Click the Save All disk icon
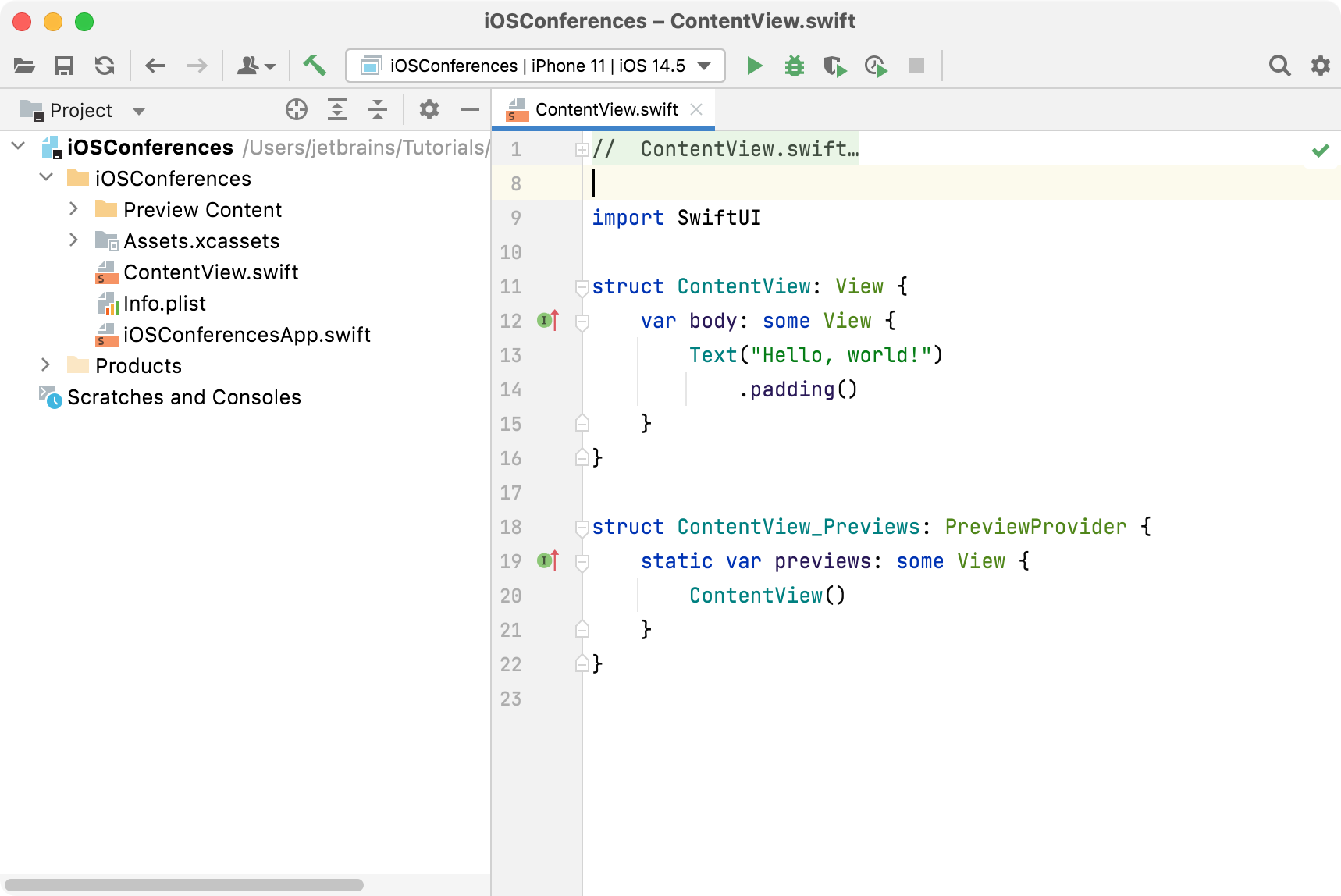This screenshot has height=896, width=1341. [64, 66]
